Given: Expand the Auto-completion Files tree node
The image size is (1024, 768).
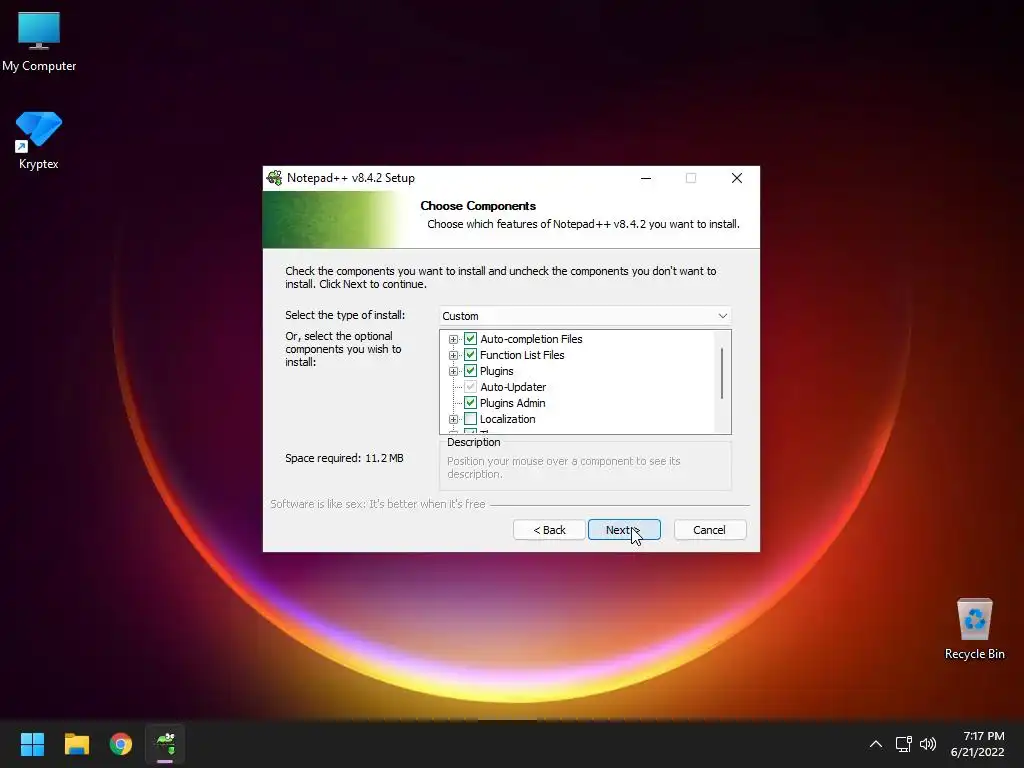Looking at the screenshot, I should (x=453, y=339).
